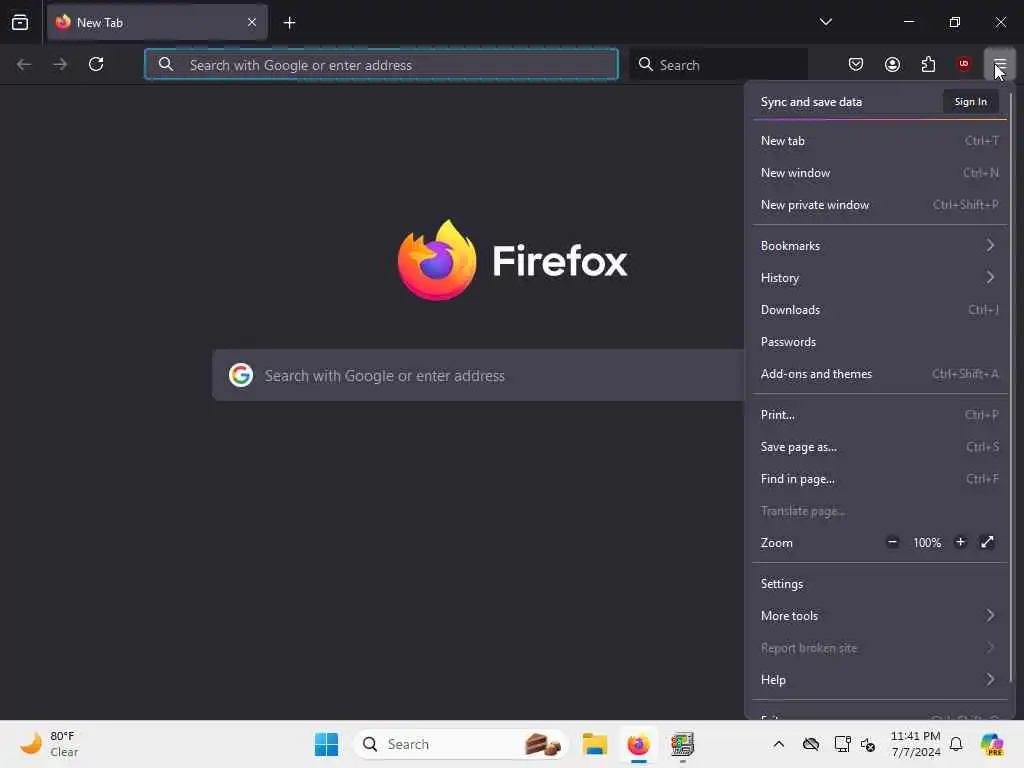Open the Windows Start button
This screenshot has height=768, width=1024.
[x=327, y=744]
